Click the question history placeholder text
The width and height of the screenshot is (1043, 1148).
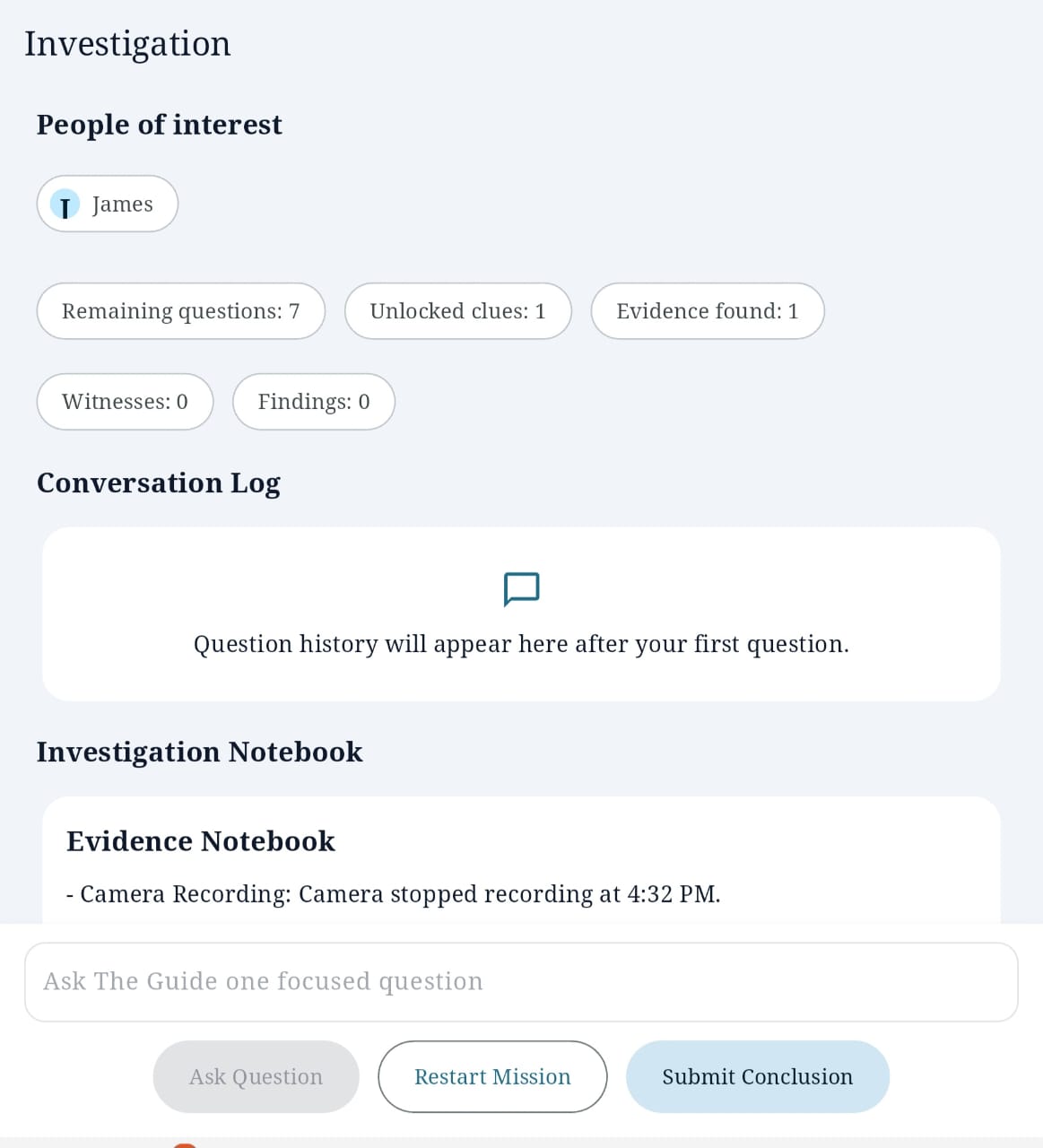click(521, 644)
